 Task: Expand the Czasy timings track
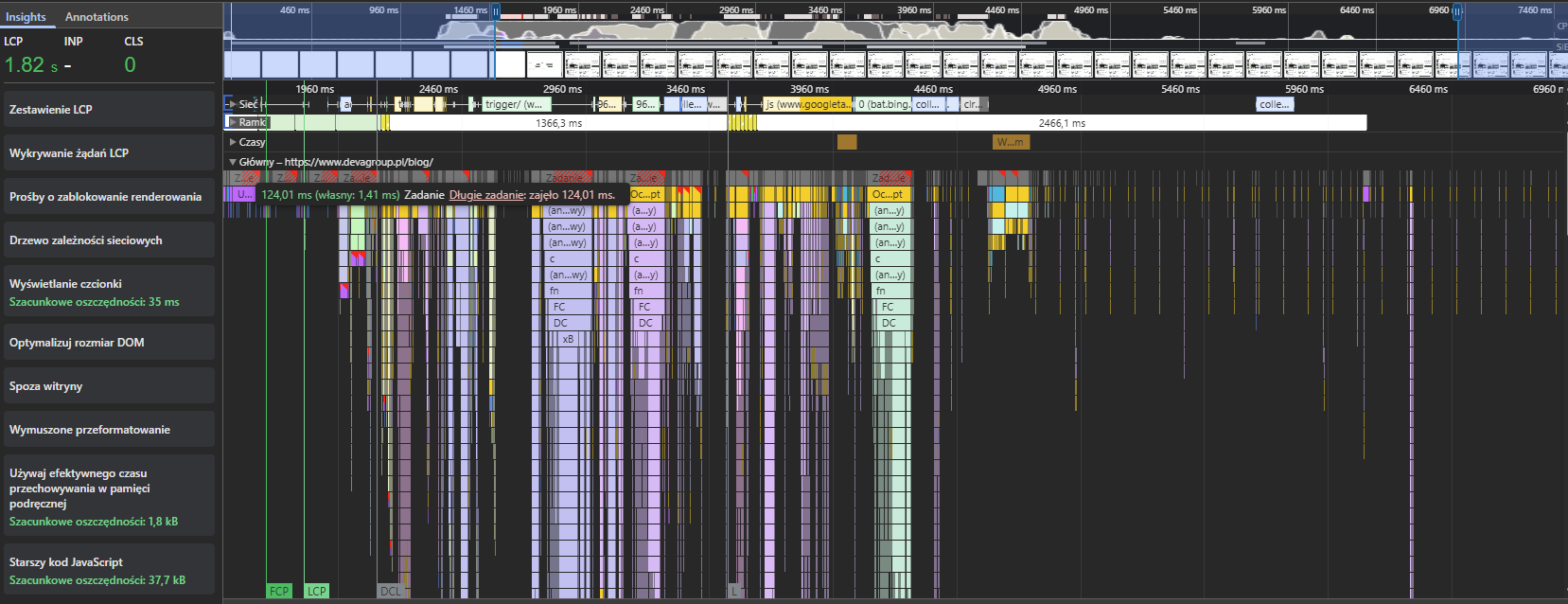tap(233, 142)
